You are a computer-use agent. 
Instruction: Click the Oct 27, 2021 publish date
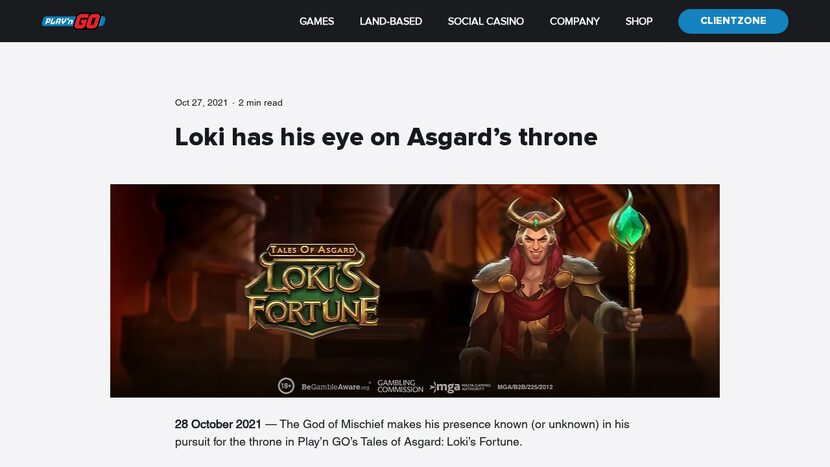[201, 103]
